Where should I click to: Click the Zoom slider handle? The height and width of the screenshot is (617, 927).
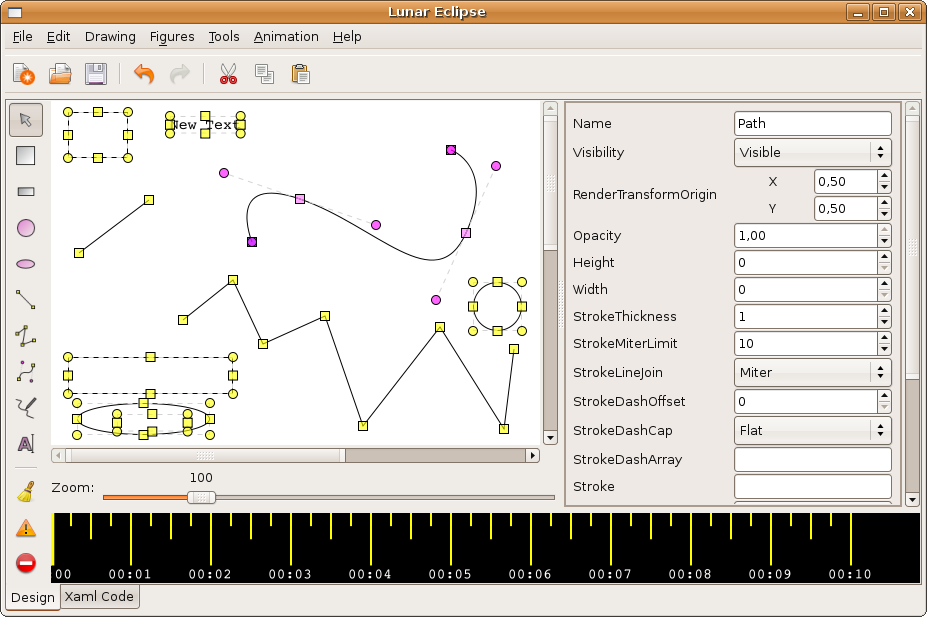(202, 498)
